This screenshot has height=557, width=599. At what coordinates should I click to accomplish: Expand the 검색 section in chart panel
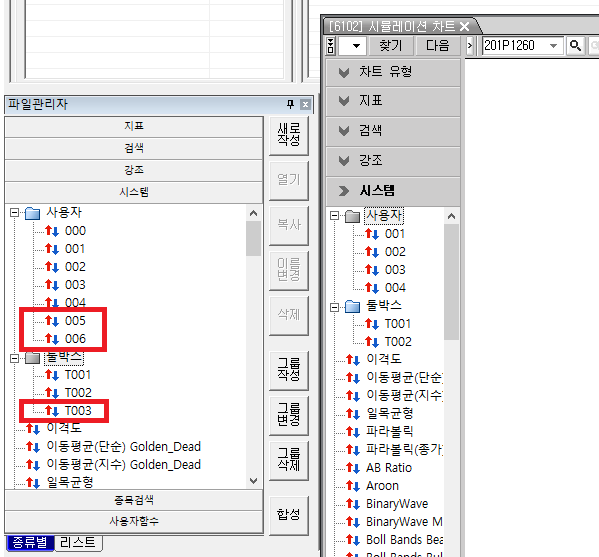click(x=393, y=131)
